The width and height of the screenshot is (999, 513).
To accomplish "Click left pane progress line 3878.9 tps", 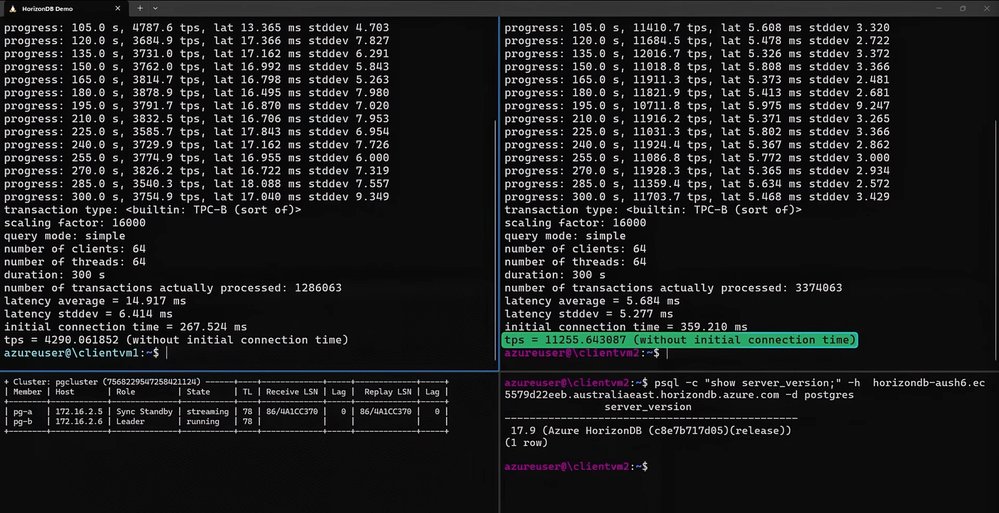I will click(x=196, y=93).
